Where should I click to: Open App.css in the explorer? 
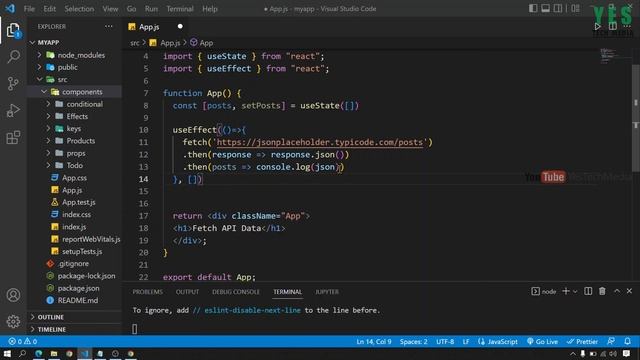pos(74,178)
